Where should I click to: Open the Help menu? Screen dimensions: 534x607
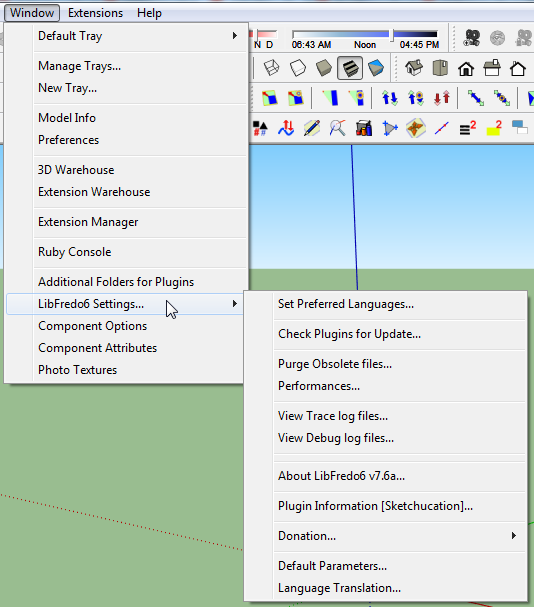tap(149, 13)
